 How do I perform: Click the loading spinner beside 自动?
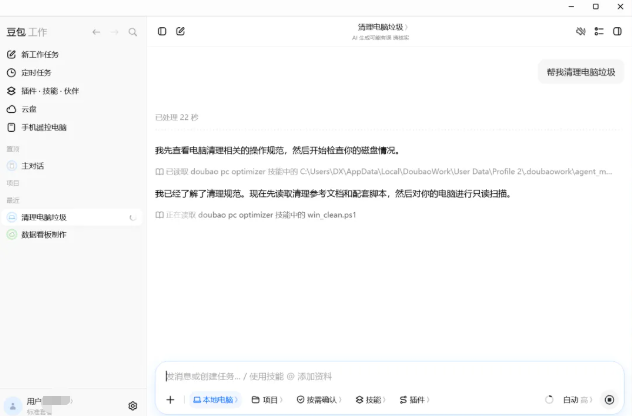pyautogui.click(x=549, y=399)
